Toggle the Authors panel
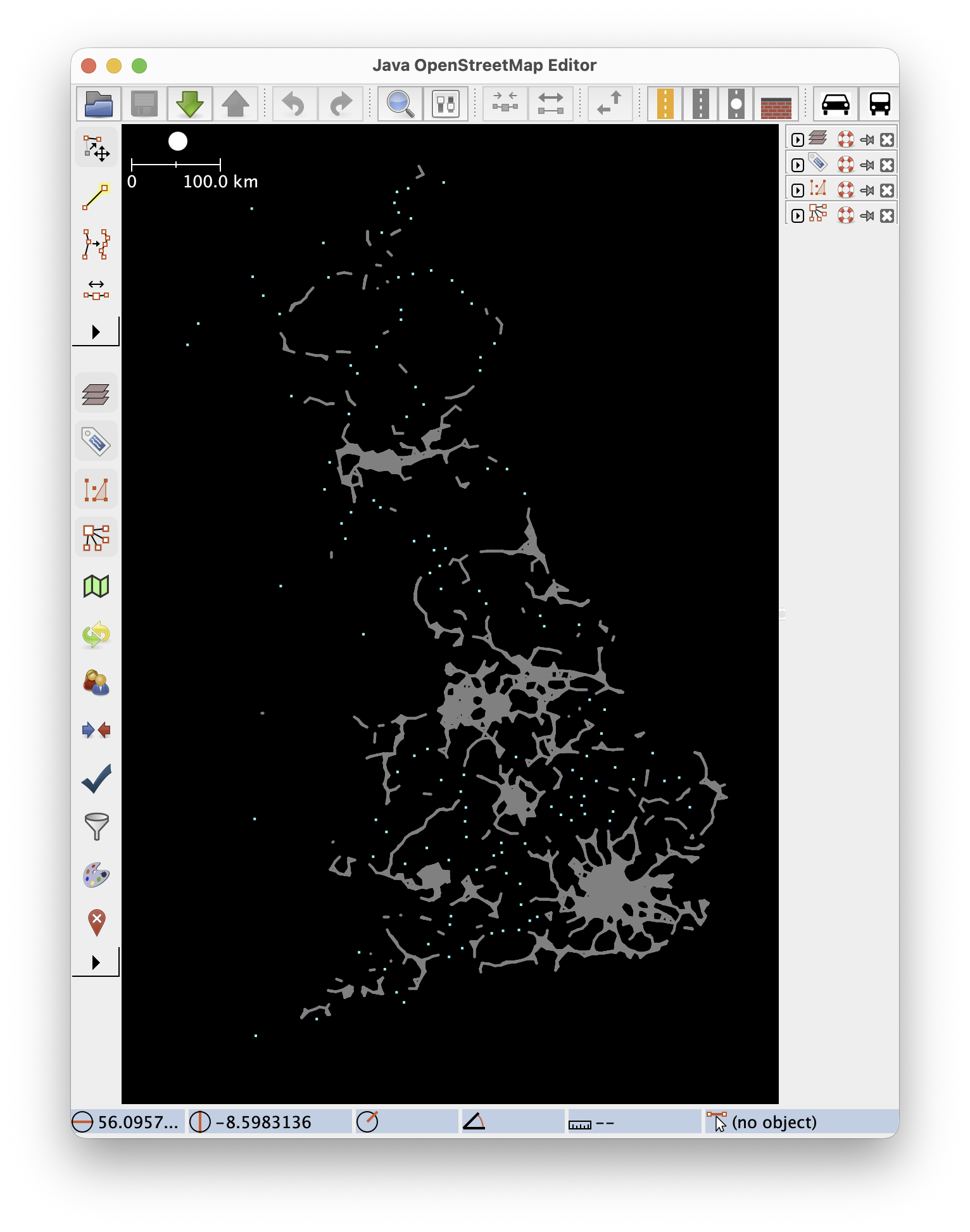Screen dimensions: 970x1232 point(96,682)
